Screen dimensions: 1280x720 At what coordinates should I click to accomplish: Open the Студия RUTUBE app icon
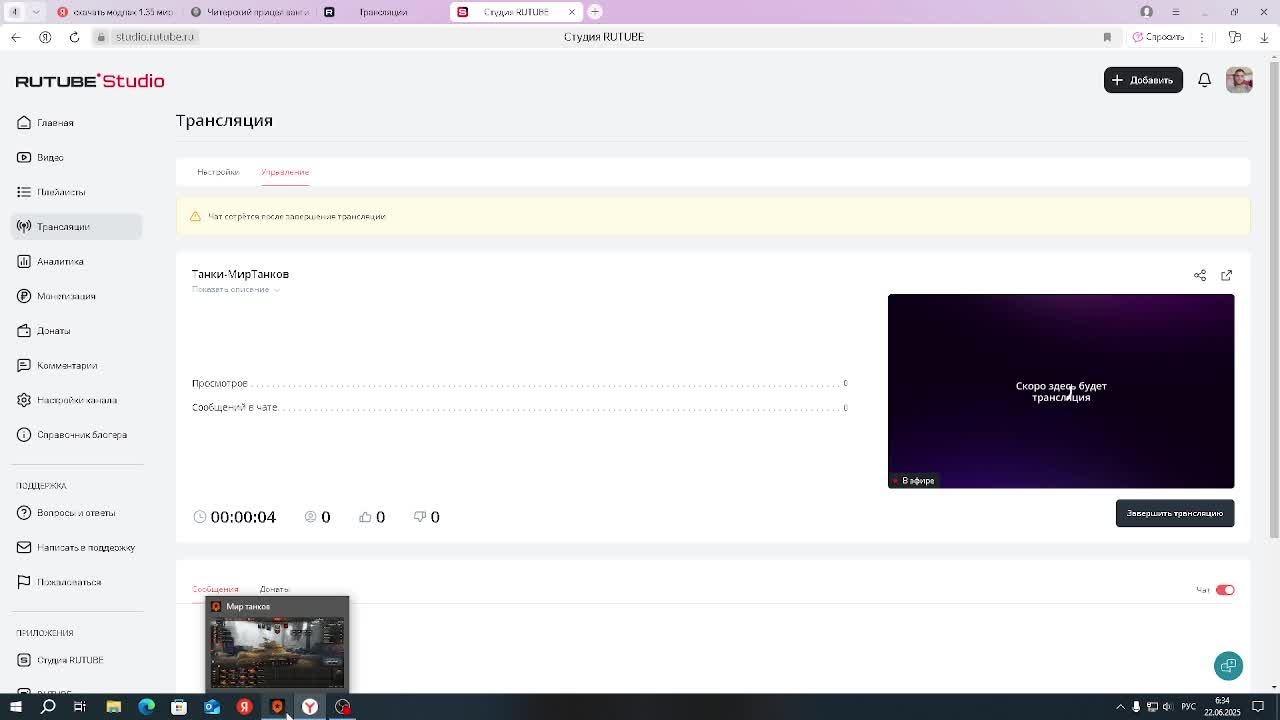[24, 660]
